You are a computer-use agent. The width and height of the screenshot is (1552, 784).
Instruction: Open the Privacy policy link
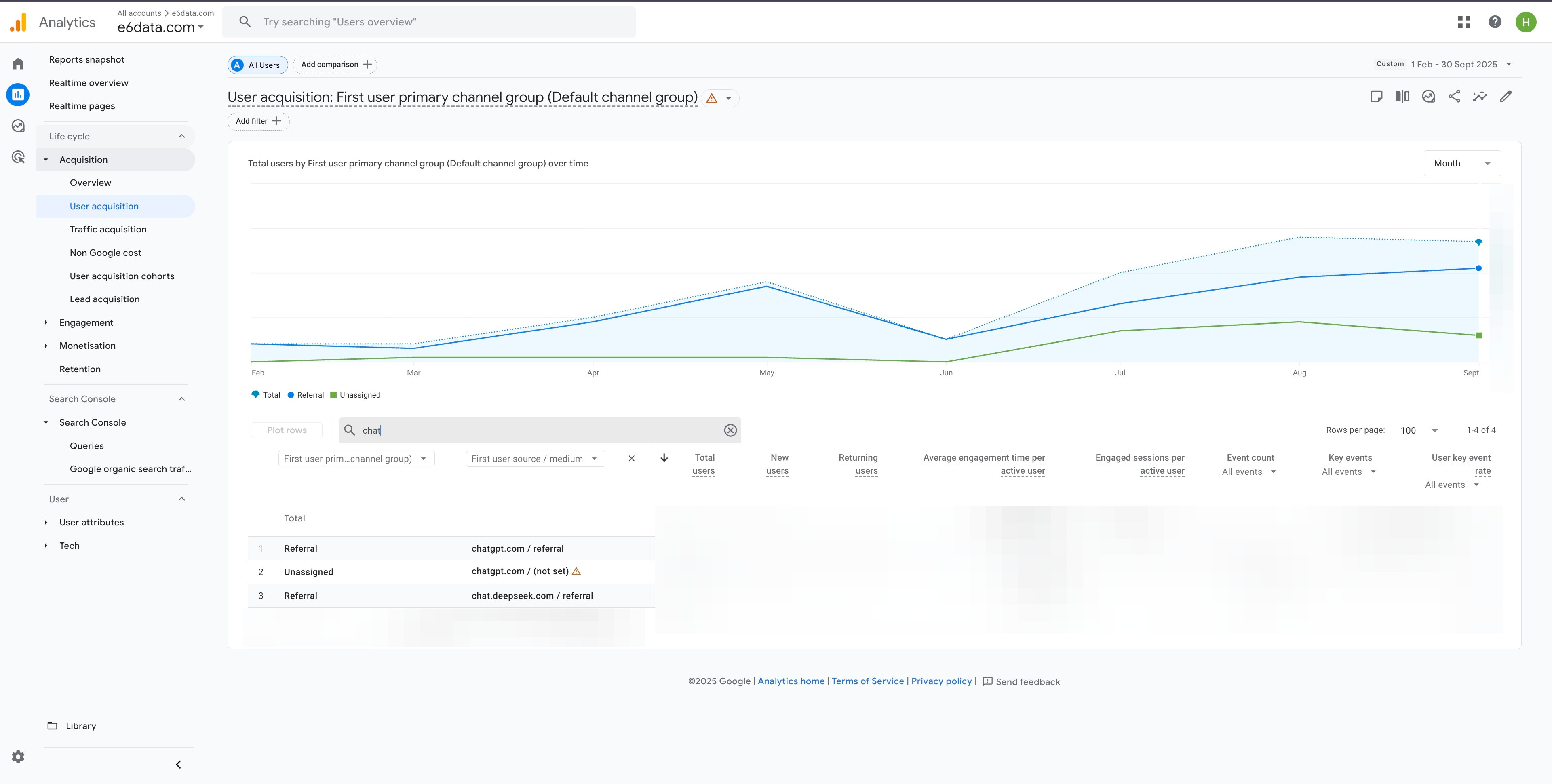click(x=941, y=681)
